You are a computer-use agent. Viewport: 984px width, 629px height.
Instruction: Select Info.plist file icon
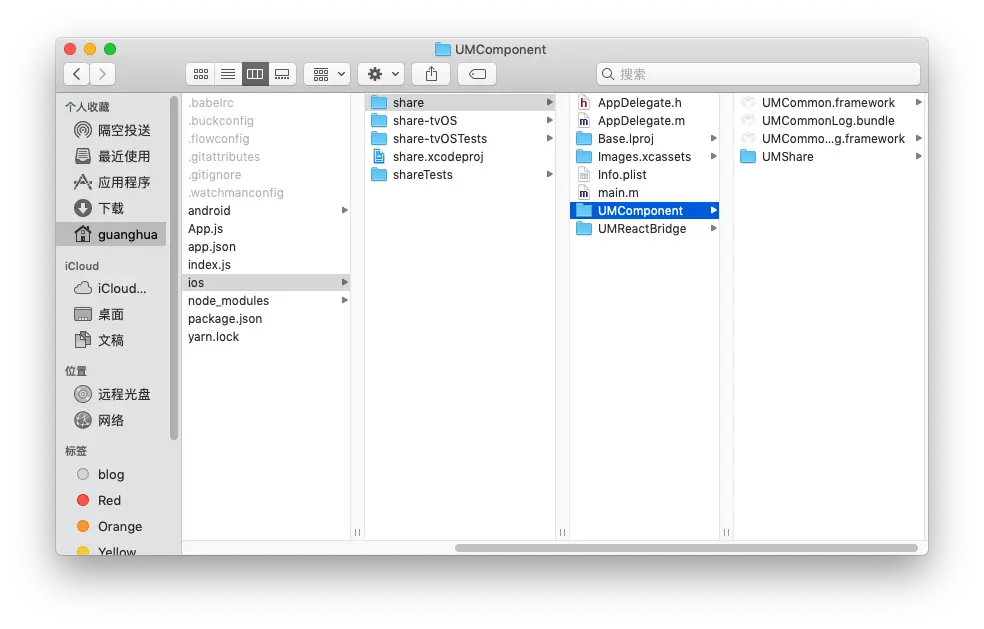(x=584, y=175)
